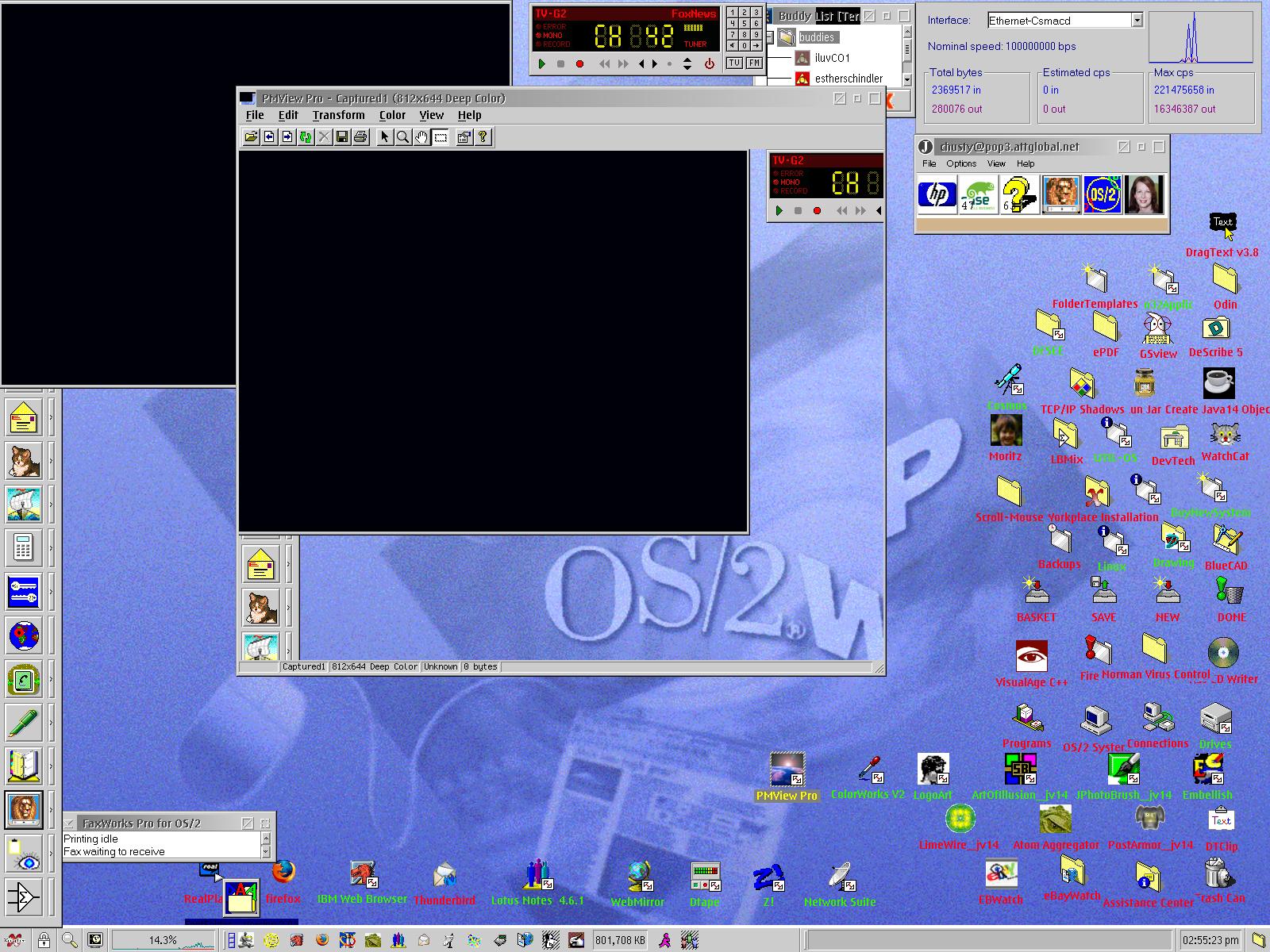The image size is (1270, 952).
Task: Select the hand pan tool in PMView
Action: point(421,137)
